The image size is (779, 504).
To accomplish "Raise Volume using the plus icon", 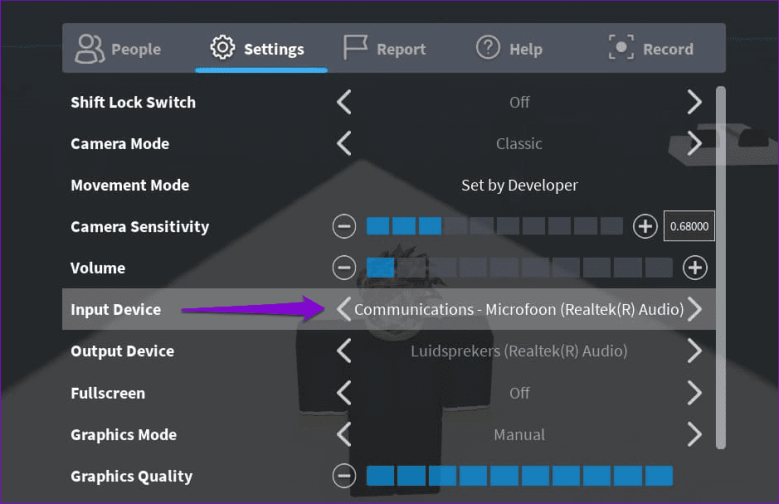I will pyautogui.click(x=695, y=268).
